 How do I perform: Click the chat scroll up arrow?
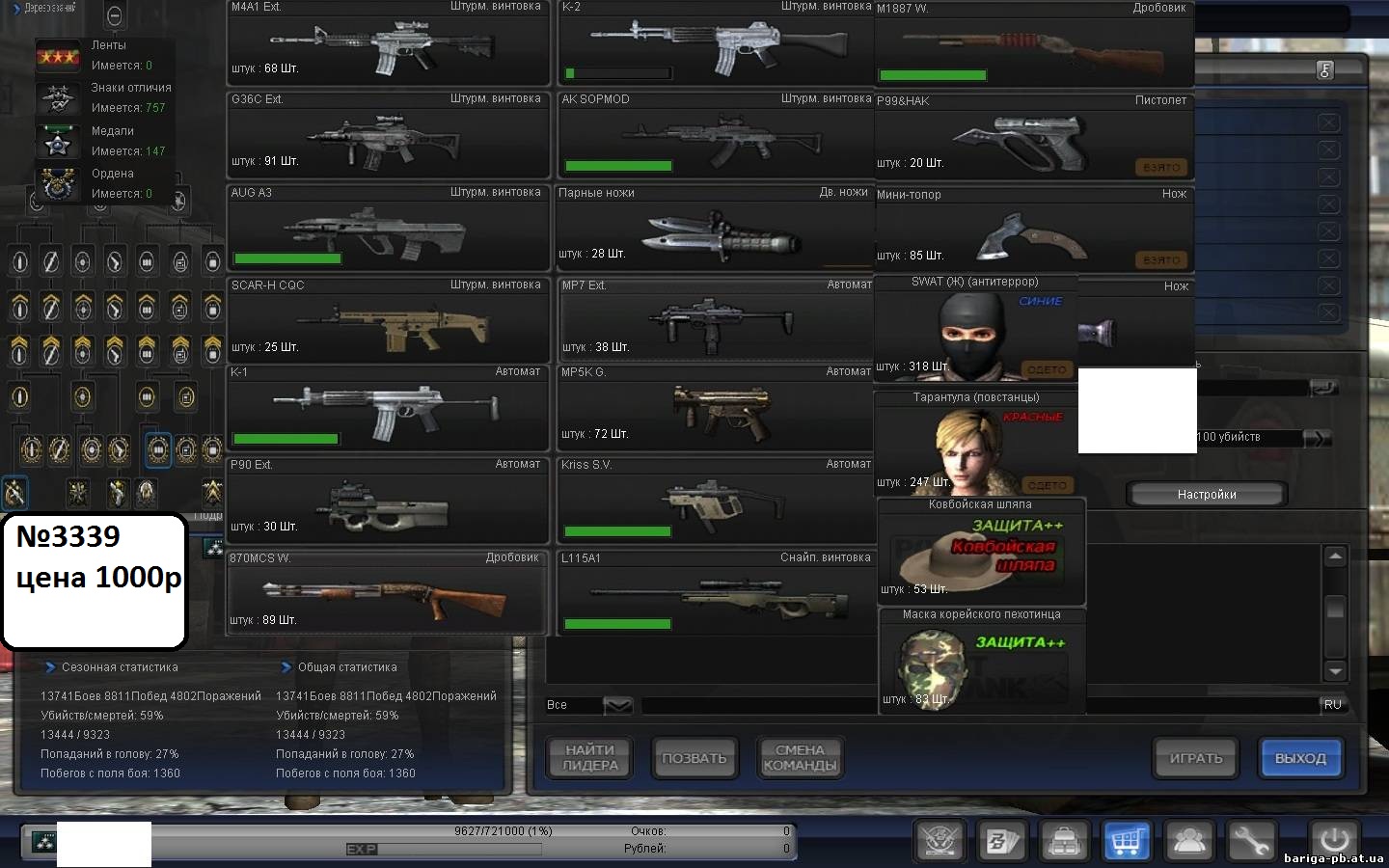click(x=1335, y=556)
